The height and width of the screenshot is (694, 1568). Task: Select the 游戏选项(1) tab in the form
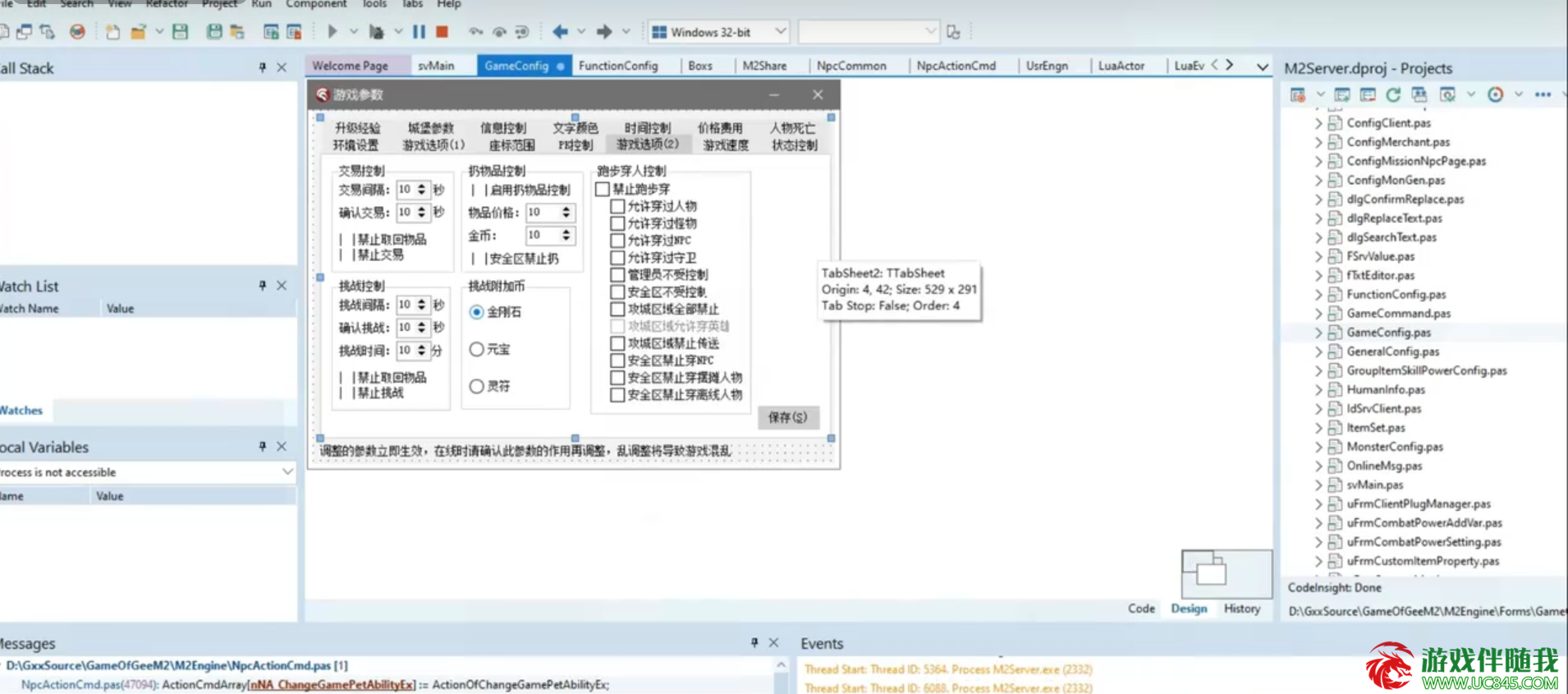[x=433, y=145]
